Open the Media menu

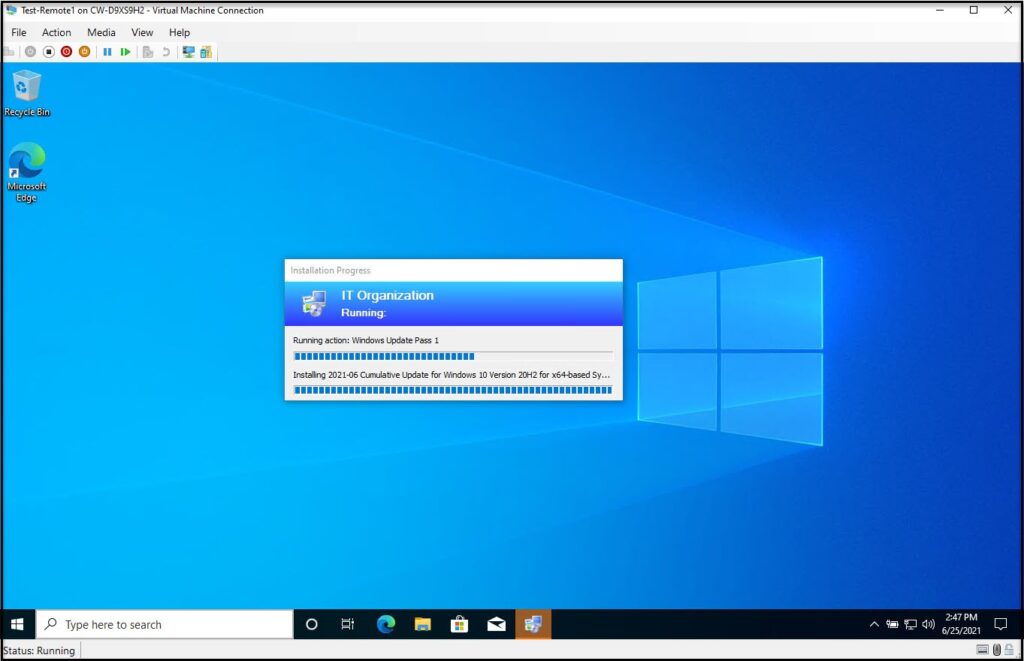click(101, 32)
